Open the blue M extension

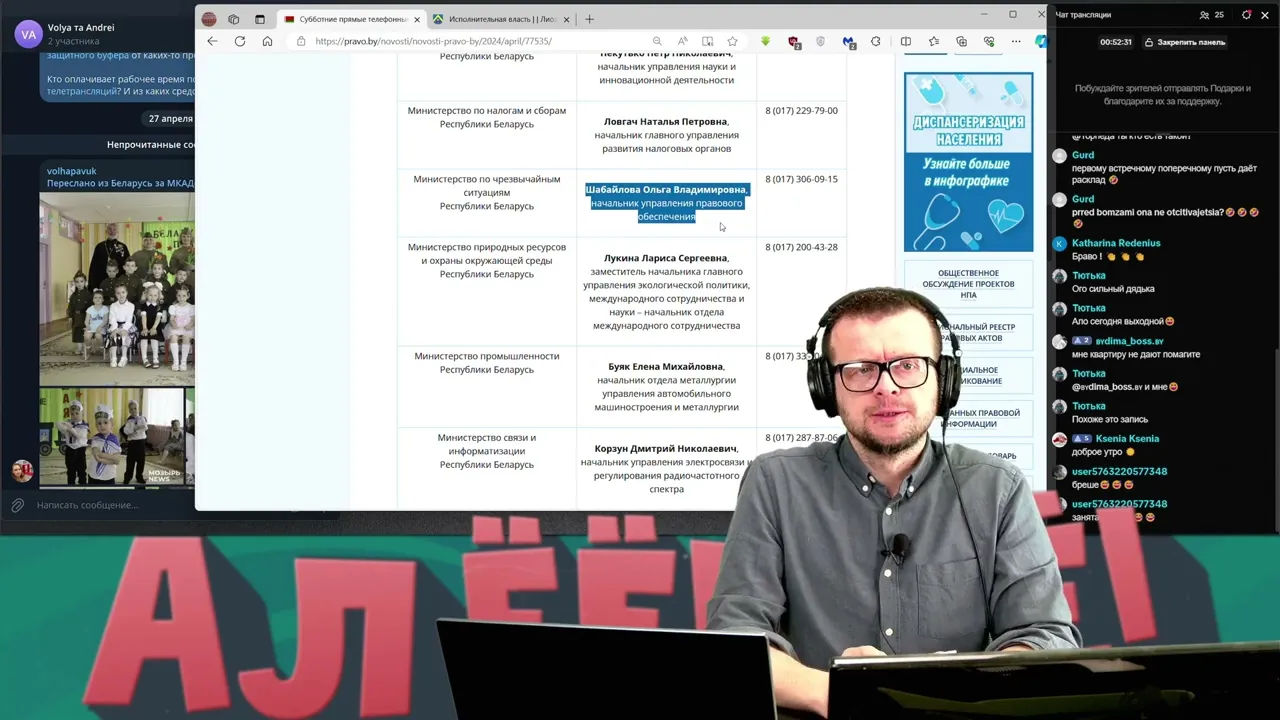848,42
